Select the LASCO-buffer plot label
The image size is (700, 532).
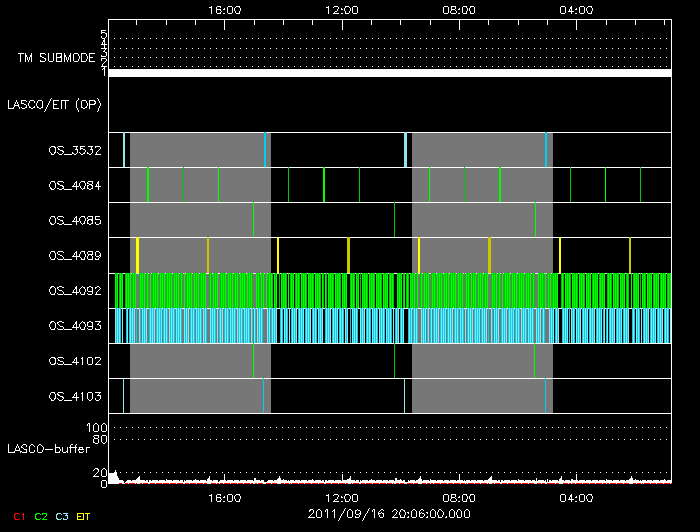[x=48, y=448]
